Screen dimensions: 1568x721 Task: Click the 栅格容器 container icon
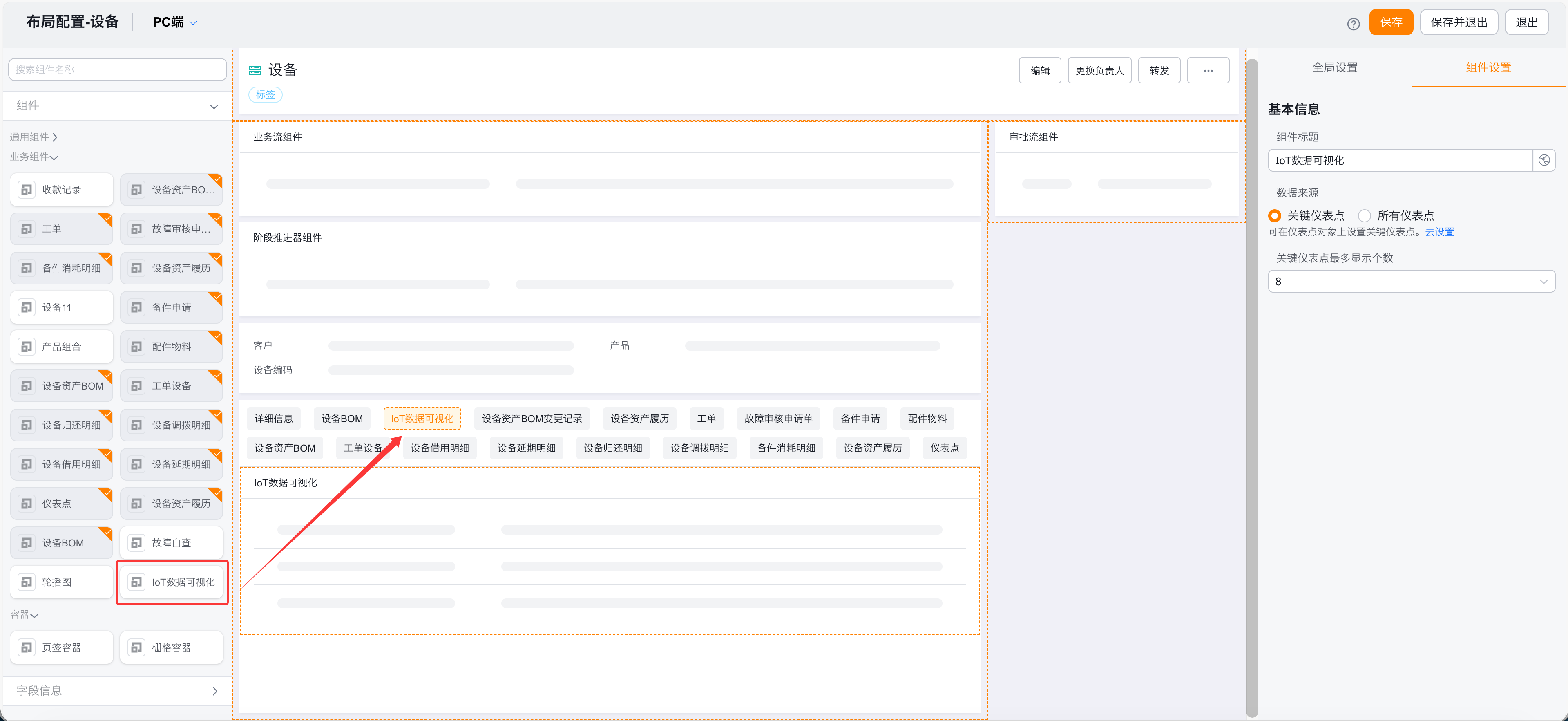(136, 647)
